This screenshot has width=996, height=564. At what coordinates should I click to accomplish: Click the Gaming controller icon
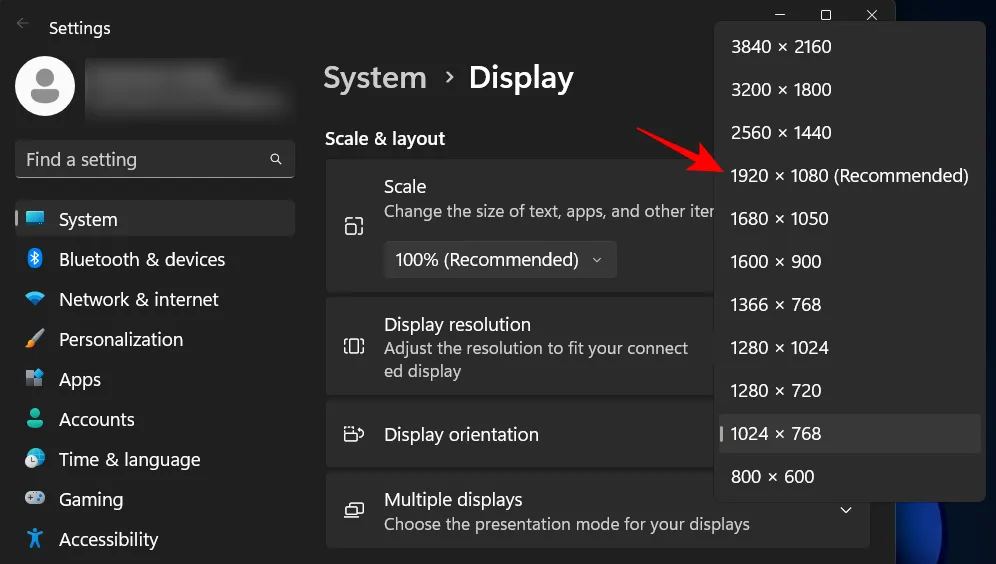click(x=36, y=499)
